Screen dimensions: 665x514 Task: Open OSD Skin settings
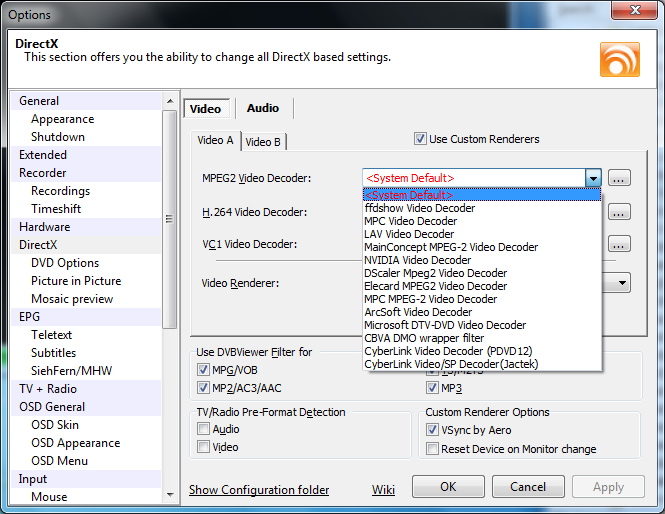(86, 425)
